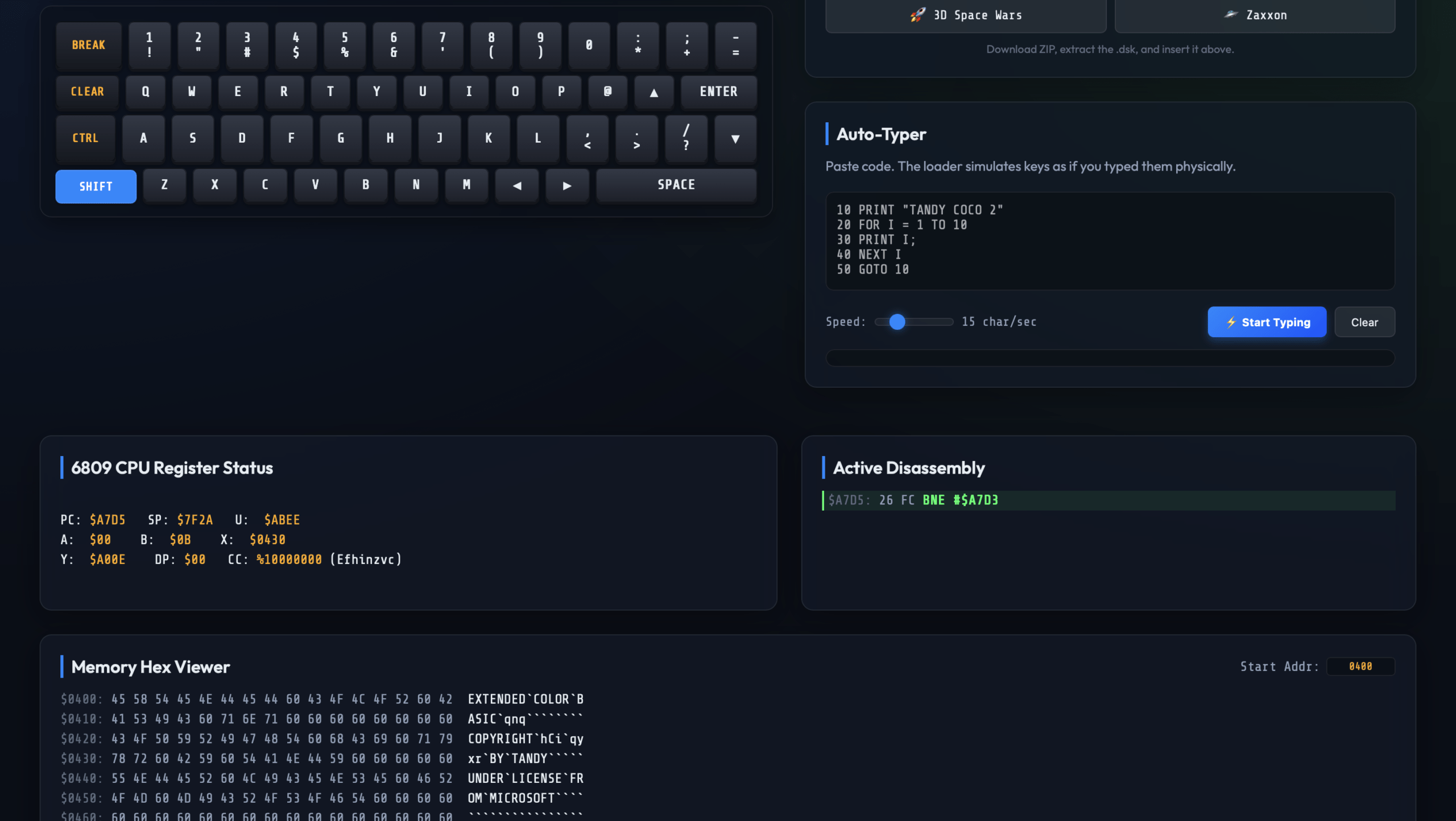Click the PC register value $A7D5
Screen dimensions: 1456x821
click(107, 520)
